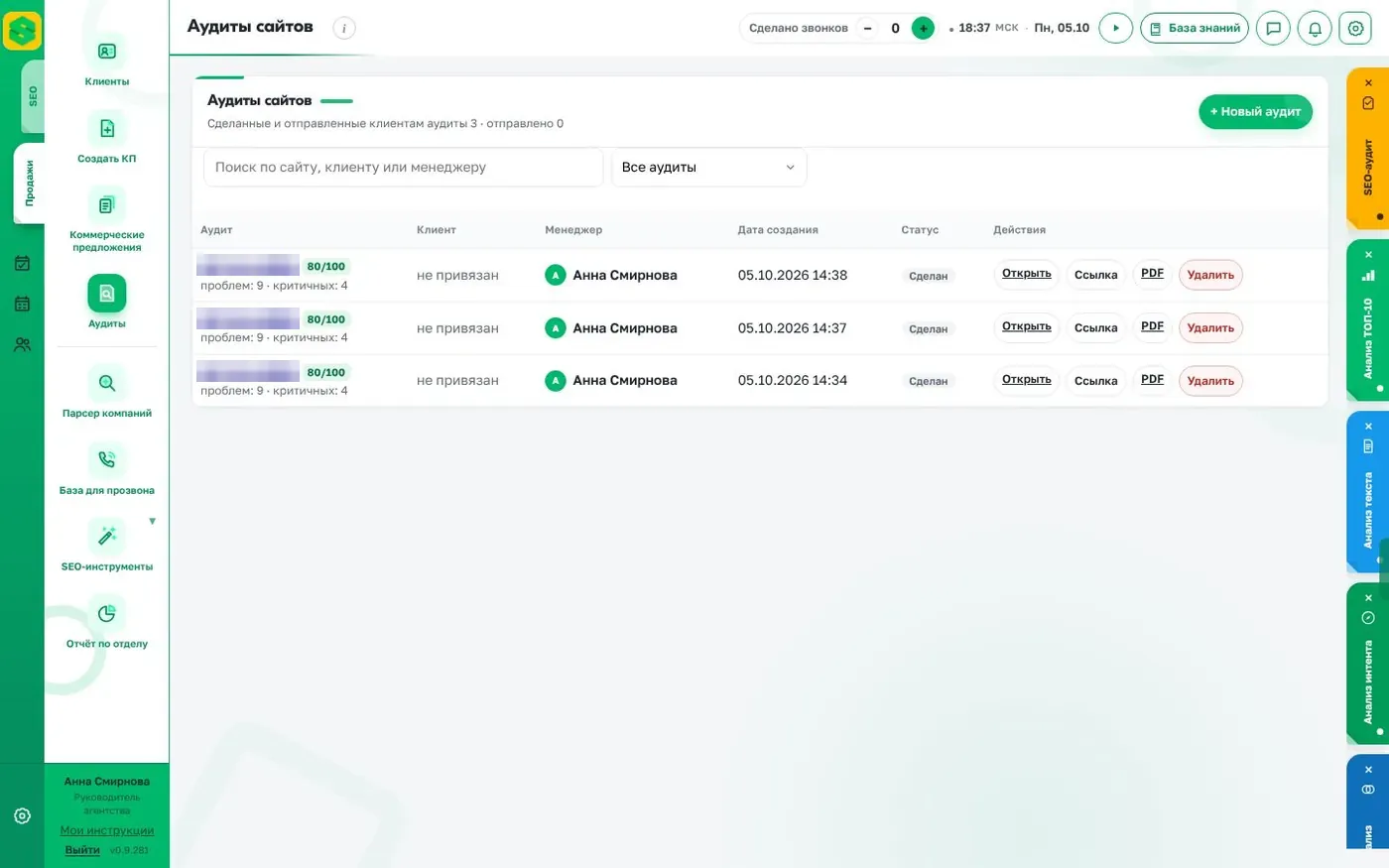This screenshot has width=1389, height=868.
Task: Close the Анализ интента side tab
Action: click(x=1368, y=598)
